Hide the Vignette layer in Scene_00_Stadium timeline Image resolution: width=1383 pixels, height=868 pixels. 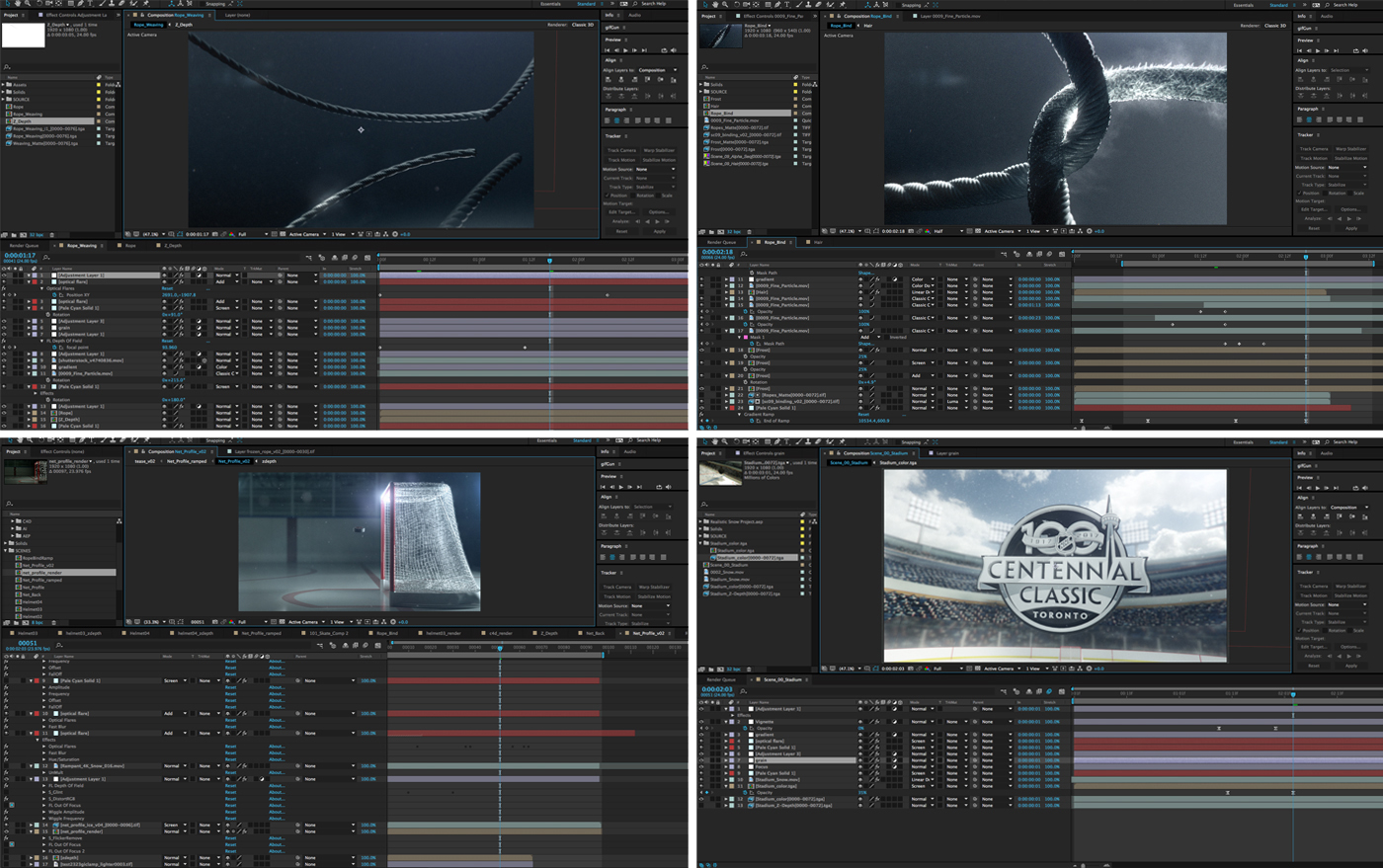[x=702, y=722]
